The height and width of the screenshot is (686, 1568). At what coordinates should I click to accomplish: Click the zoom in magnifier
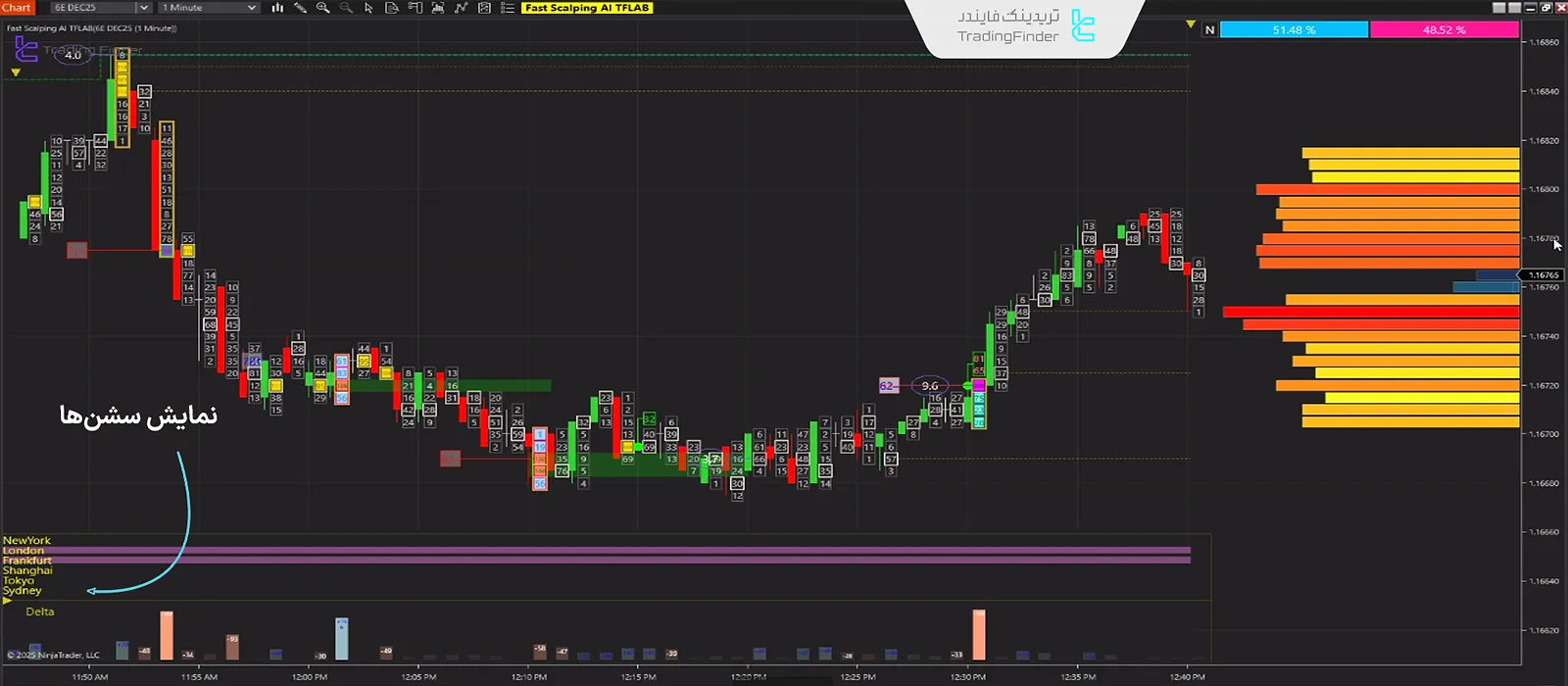pos(322,8)
